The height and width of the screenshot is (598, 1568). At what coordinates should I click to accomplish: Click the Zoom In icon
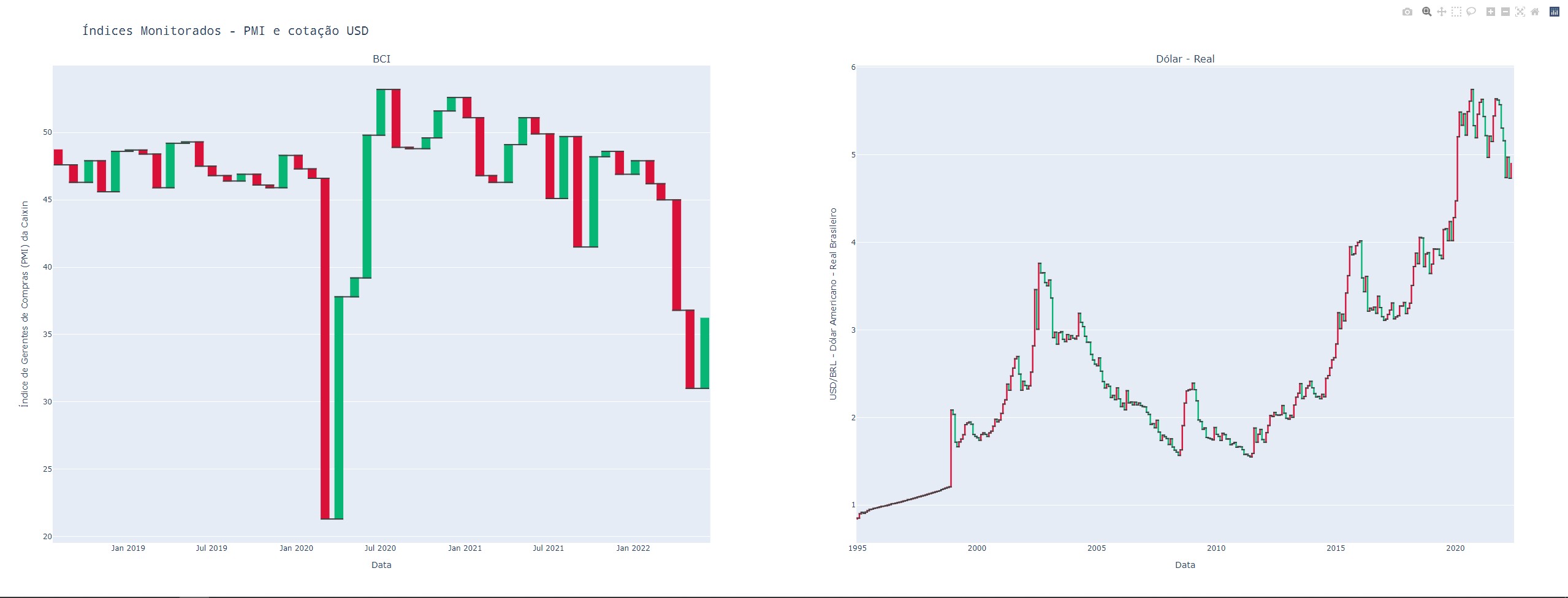(1490, 12)
